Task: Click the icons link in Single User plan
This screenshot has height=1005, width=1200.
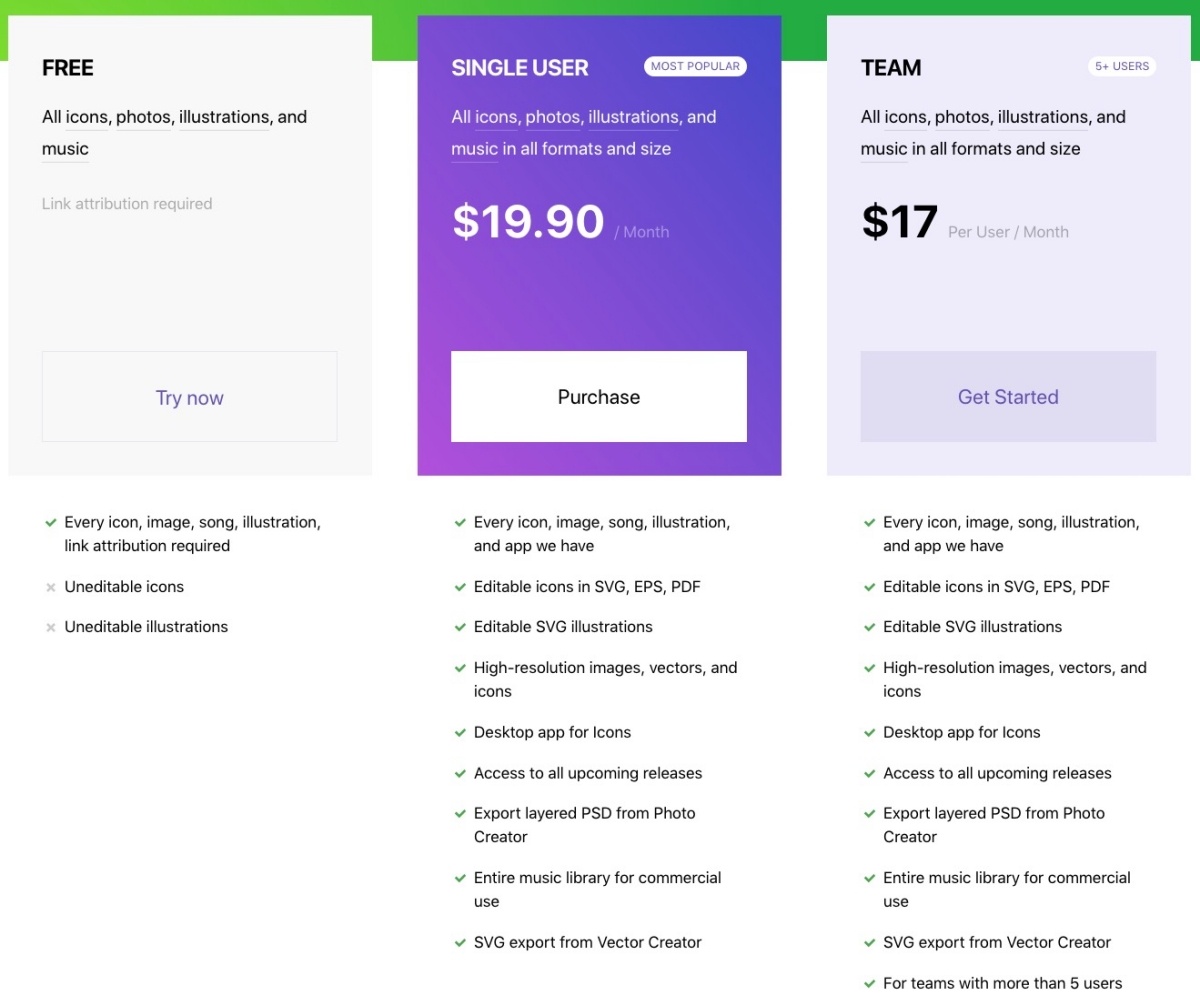Action: pos(496,117)
